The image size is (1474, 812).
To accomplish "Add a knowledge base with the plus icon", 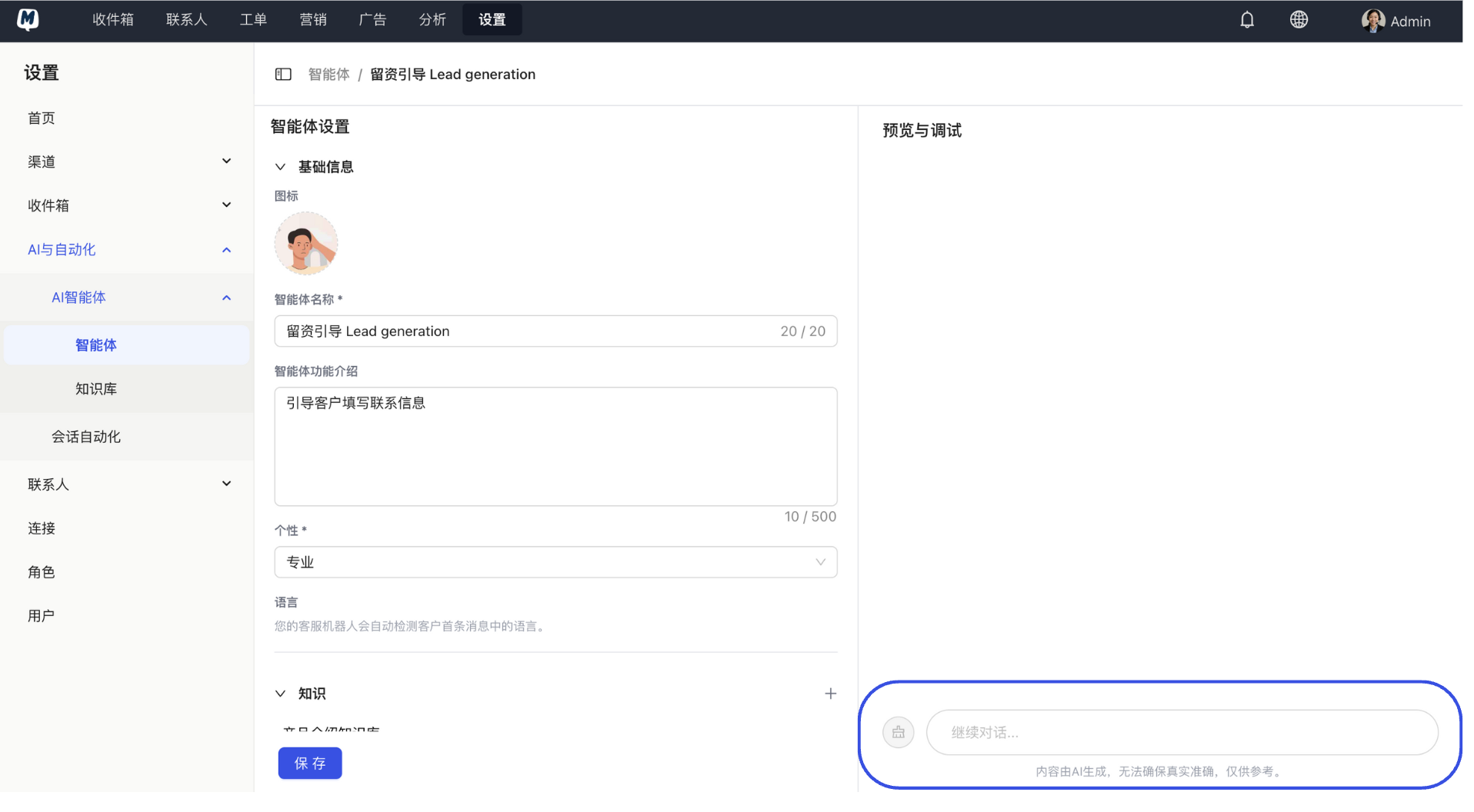I will pyautogui.click(x=830, y=693).
